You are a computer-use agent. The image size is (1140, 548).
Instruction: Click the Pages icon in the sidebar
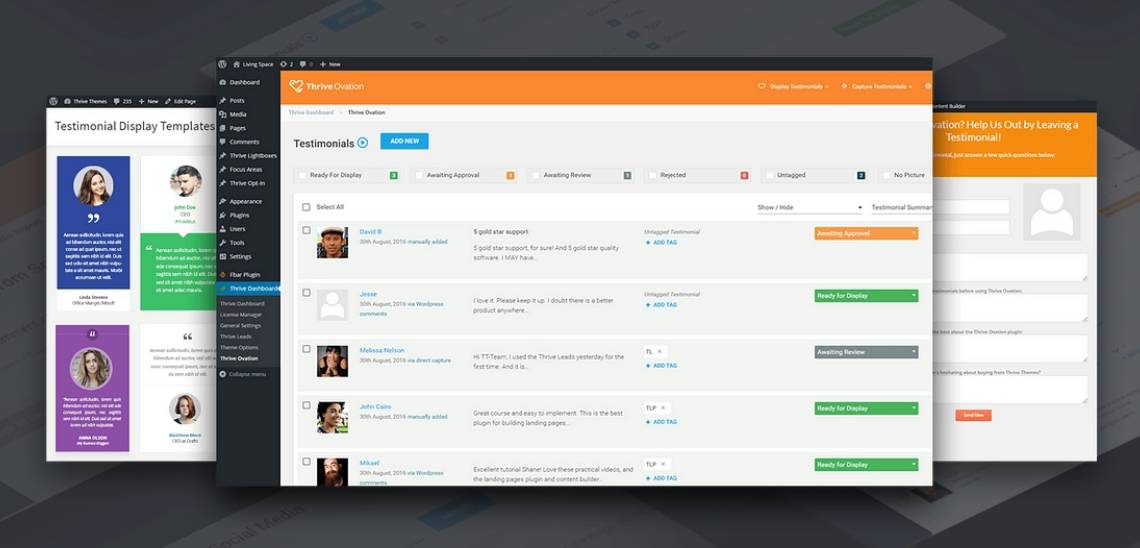222,128
